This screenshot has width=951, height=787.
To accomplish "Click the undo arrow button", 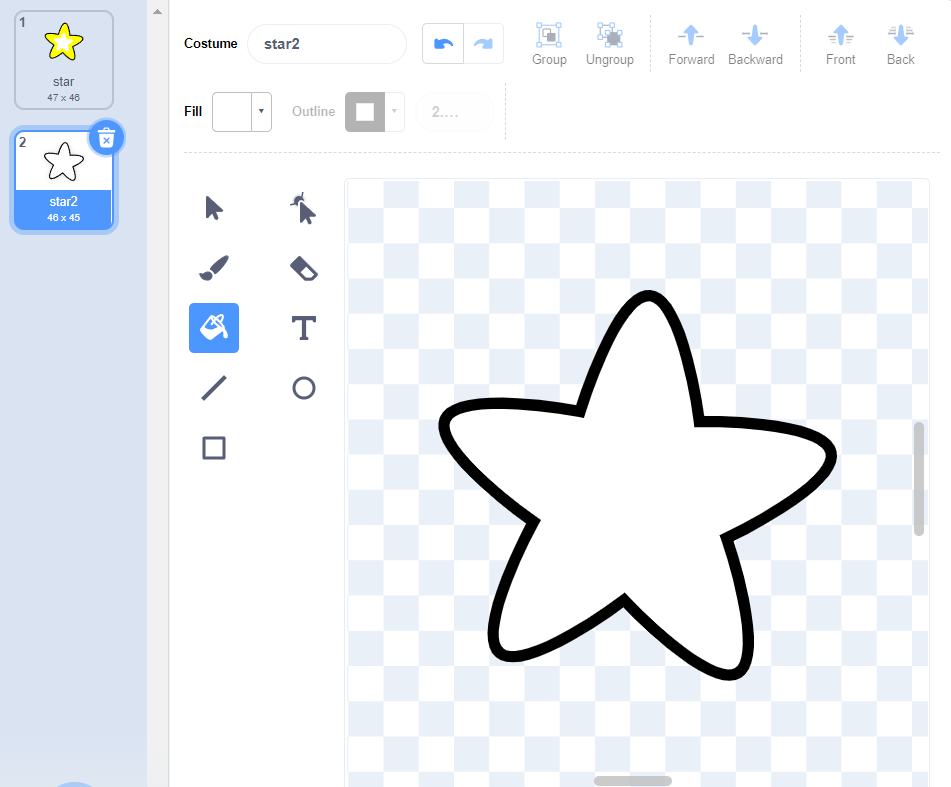I will coord(443,44).
